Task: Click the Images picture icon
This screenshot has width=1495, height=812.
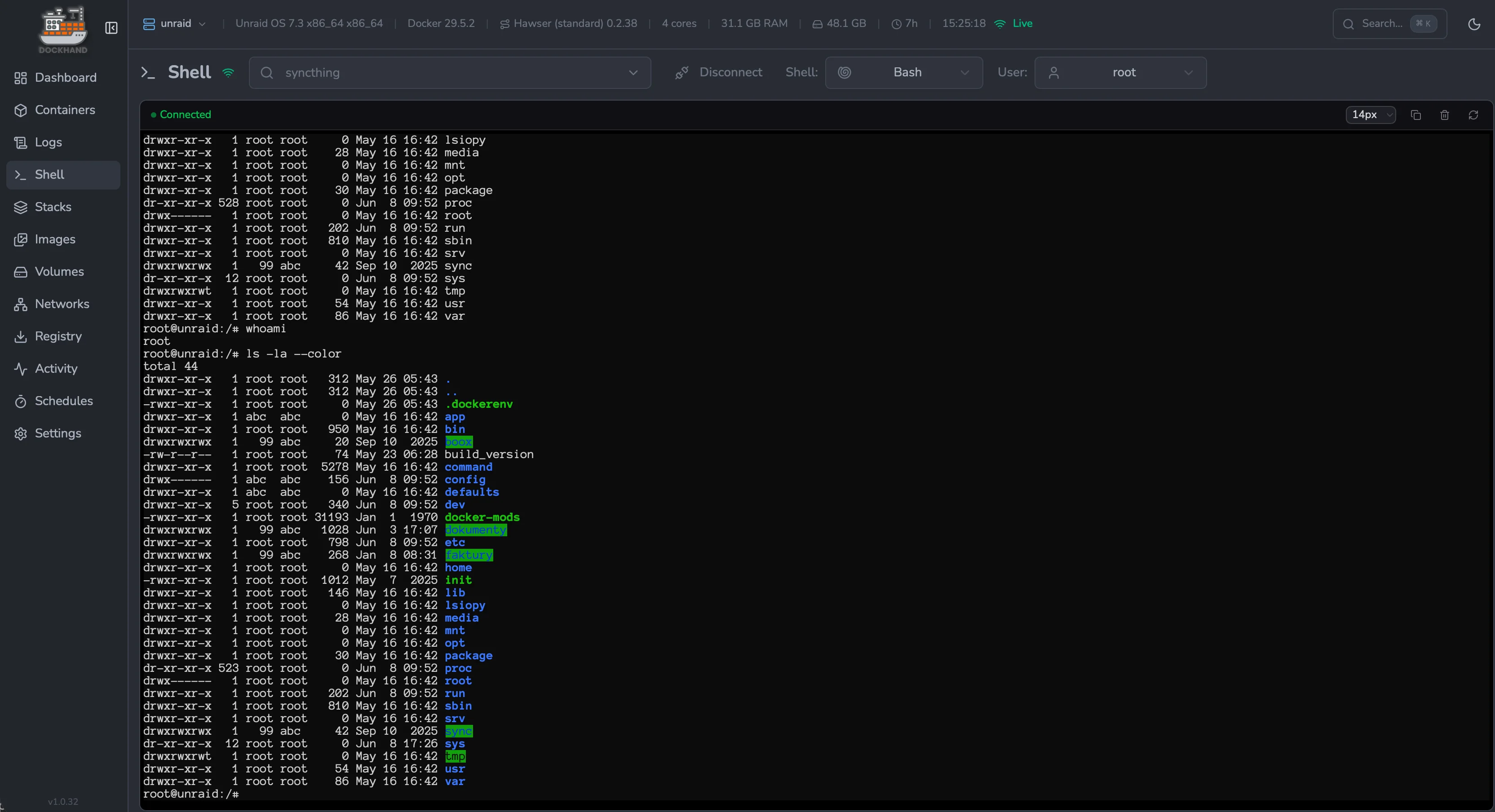Action: (21, 239)
